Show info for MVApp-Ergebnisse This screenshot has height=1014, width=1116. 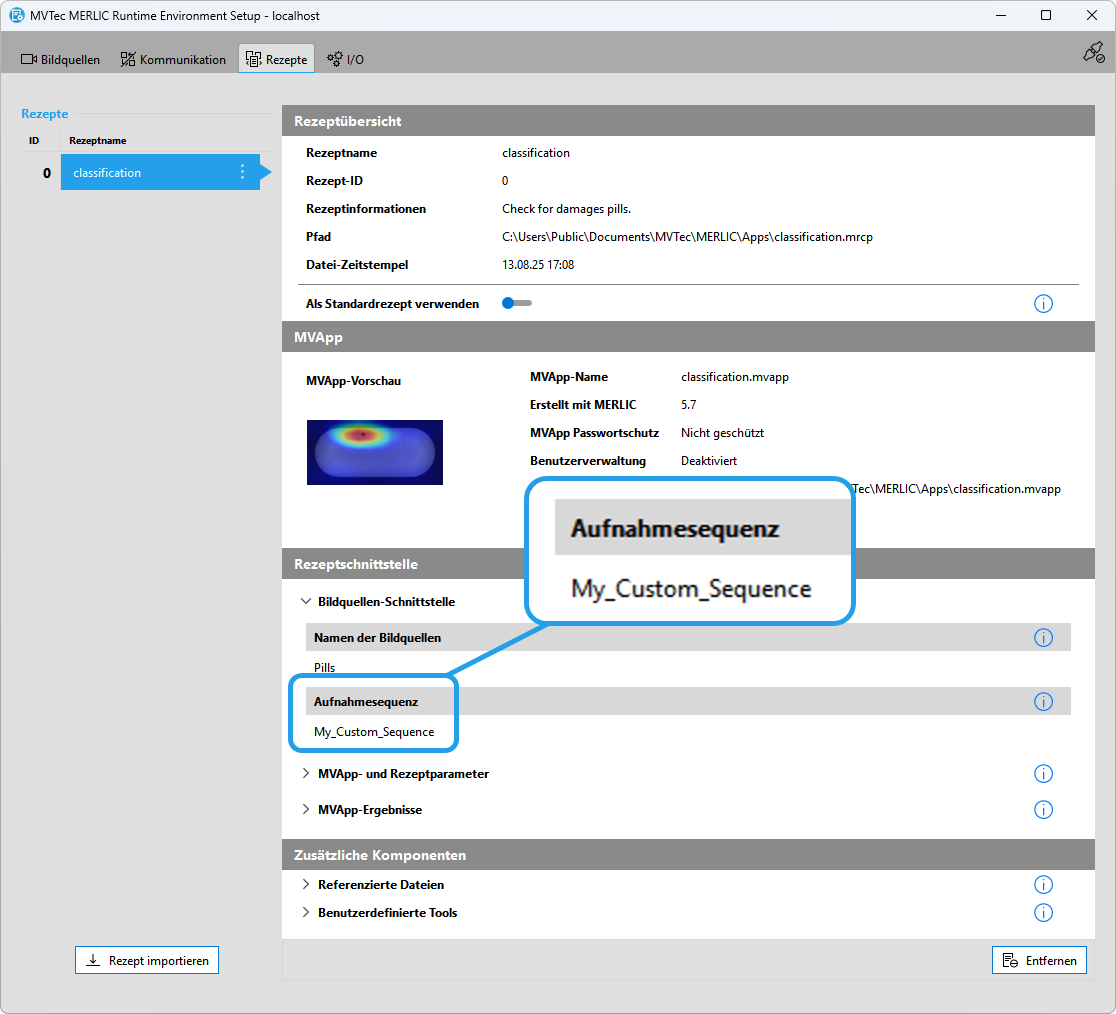[1043, 810]
